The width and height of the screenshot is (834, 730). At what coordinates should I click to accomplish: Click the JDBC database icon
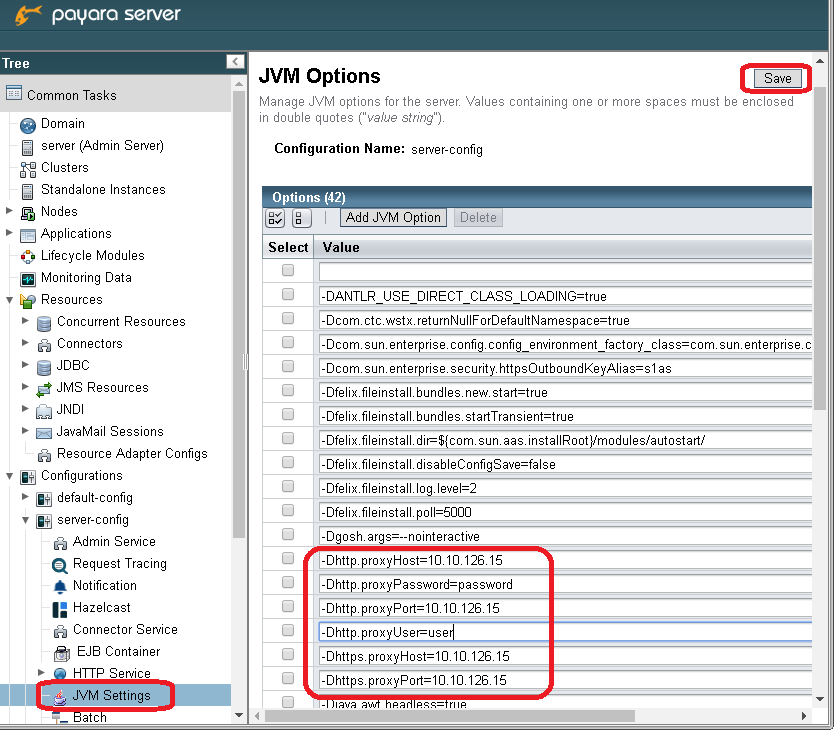pos(44,367)
